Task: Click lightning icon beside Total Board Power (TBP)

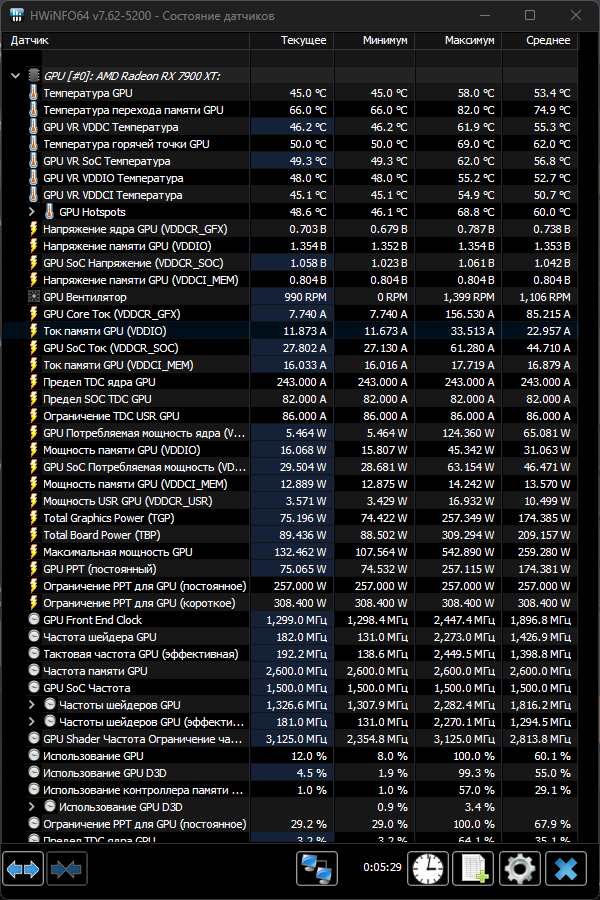Action: [x=34, y=535]
